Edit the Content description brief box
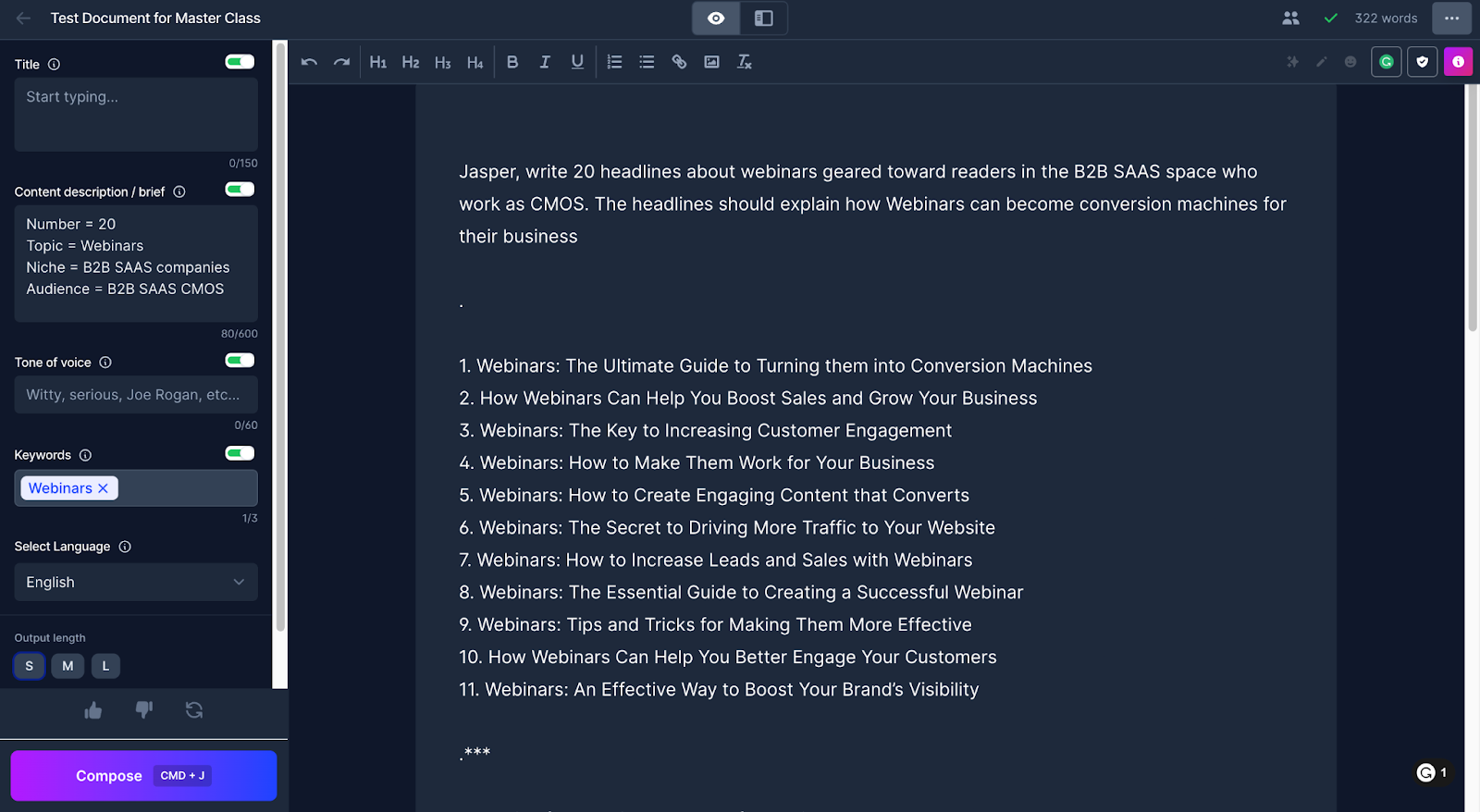The height and width of the screenshot is (812, 1480). (x=136, y=264)
